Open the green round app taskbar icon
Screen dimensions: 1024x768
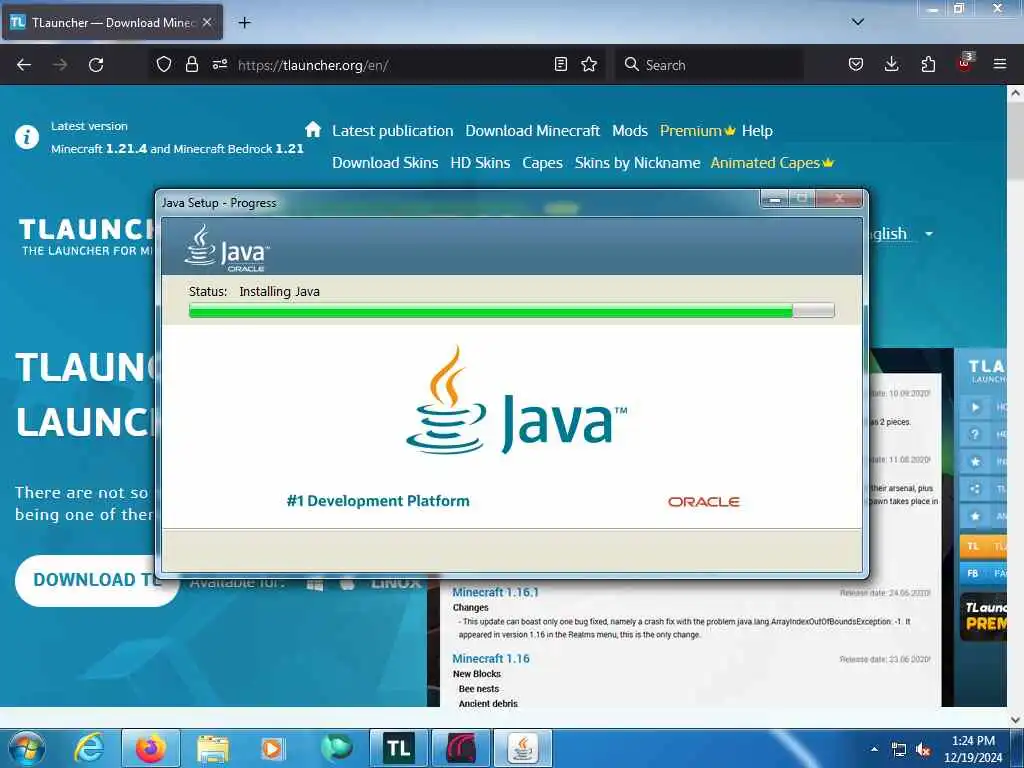336,748
